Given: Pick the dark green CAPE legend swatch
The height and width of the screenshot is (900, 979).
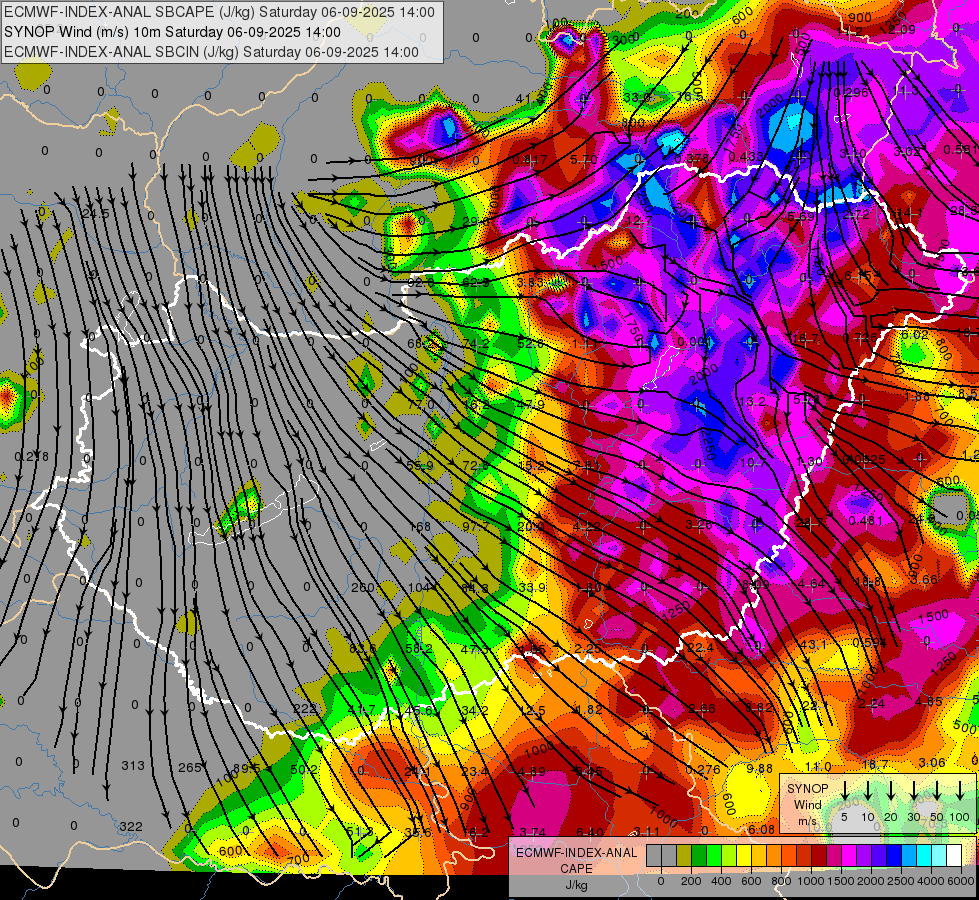Looking at the screenshot, I should [699, 856].
